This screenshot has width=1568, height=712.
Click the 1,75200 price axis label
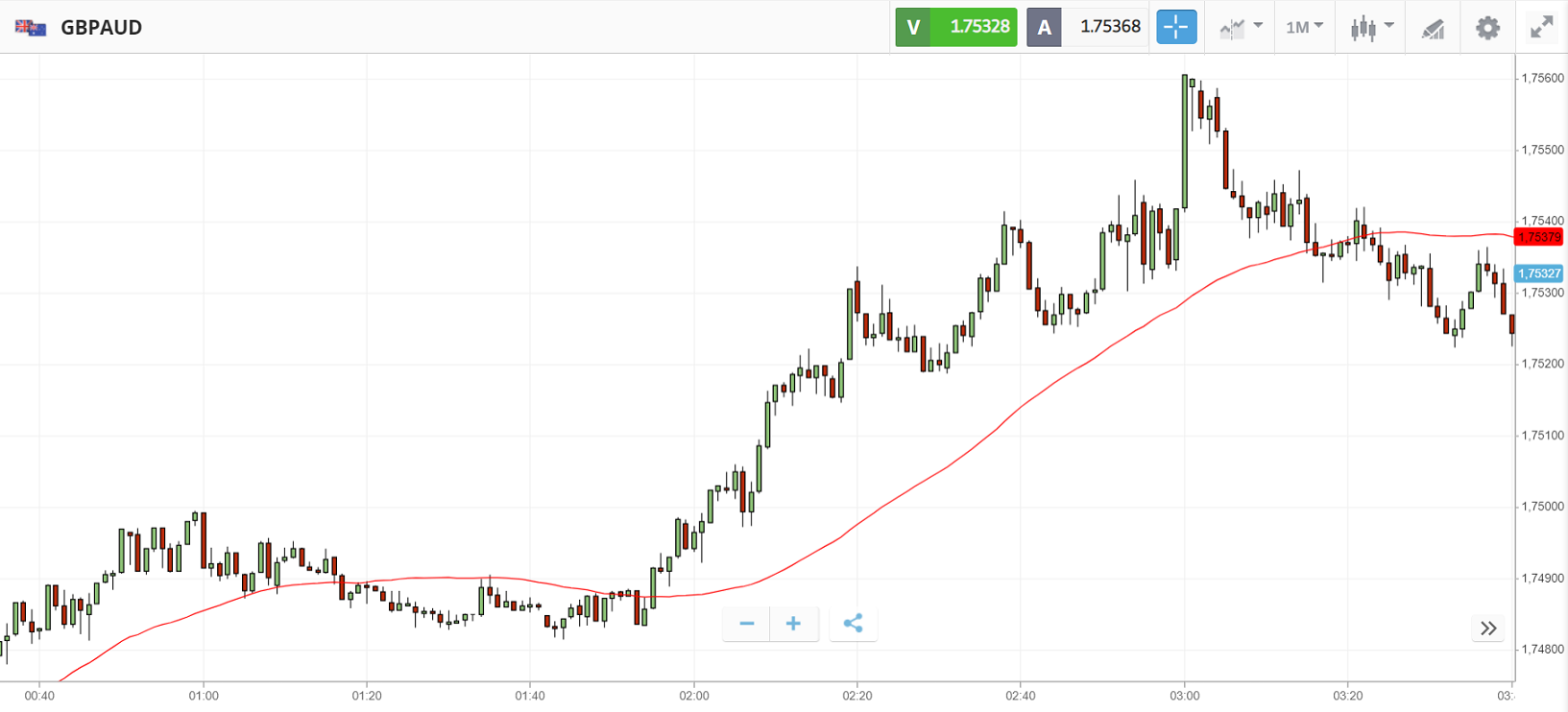(1542, 364)
